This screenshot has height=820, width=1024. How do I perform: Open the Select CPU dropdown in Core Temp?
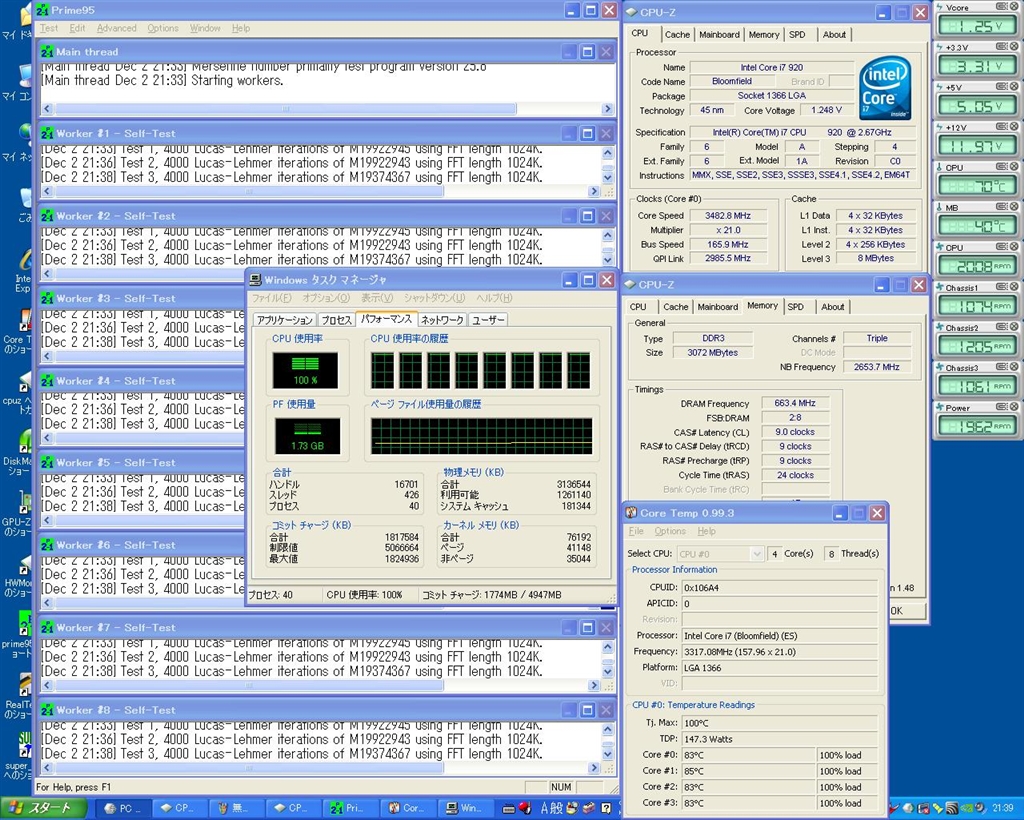pos(756,554)
